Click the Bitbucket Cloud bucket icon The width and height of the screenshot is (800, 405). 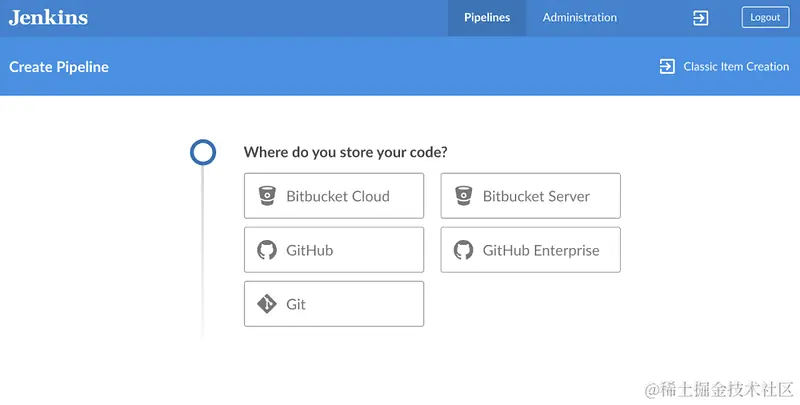[x=267, y=196]
